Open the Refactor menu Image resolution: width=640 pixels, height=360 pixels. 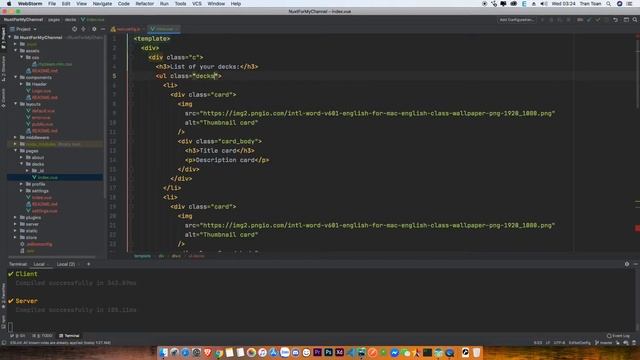point(144,4)
